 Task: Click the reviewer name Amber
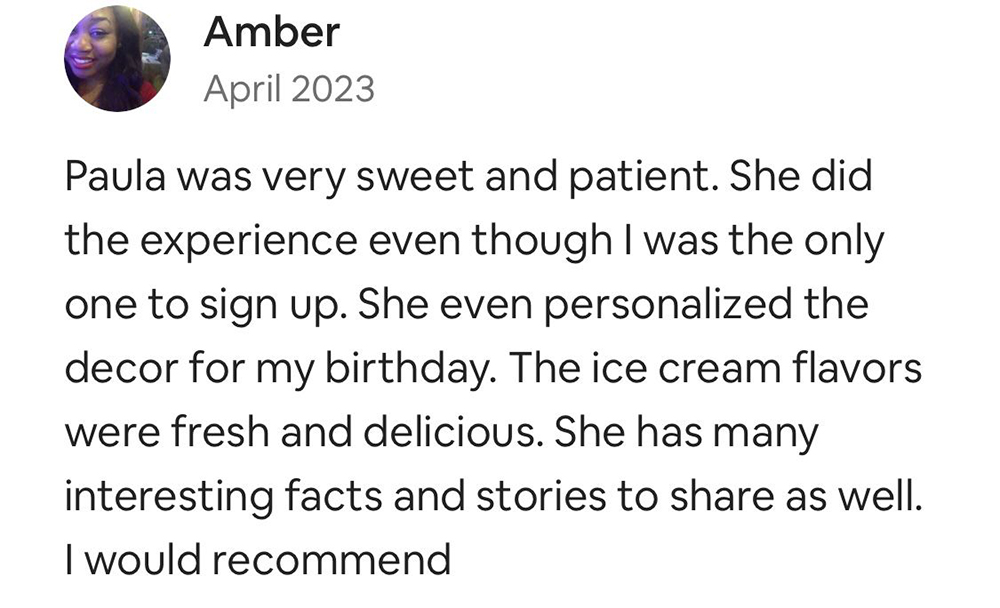coord(271,32)
